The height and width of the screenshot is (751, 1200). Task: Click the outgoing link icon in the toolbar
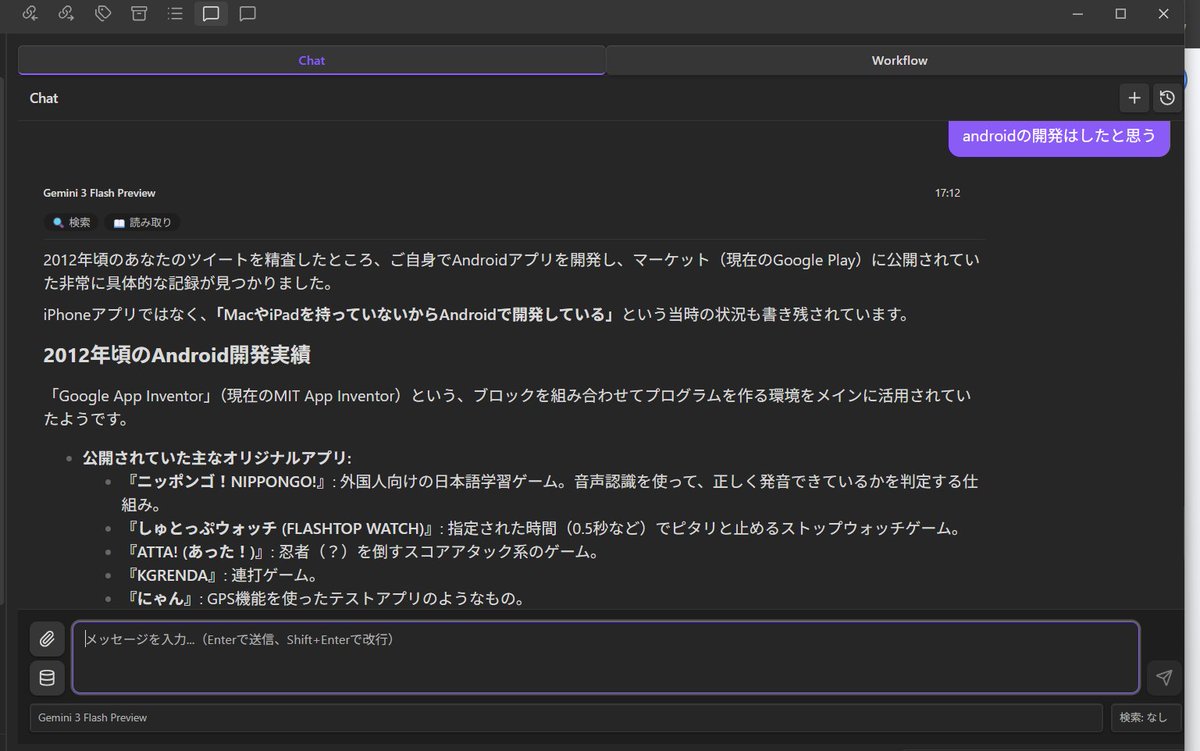click(x=66, y=14)
